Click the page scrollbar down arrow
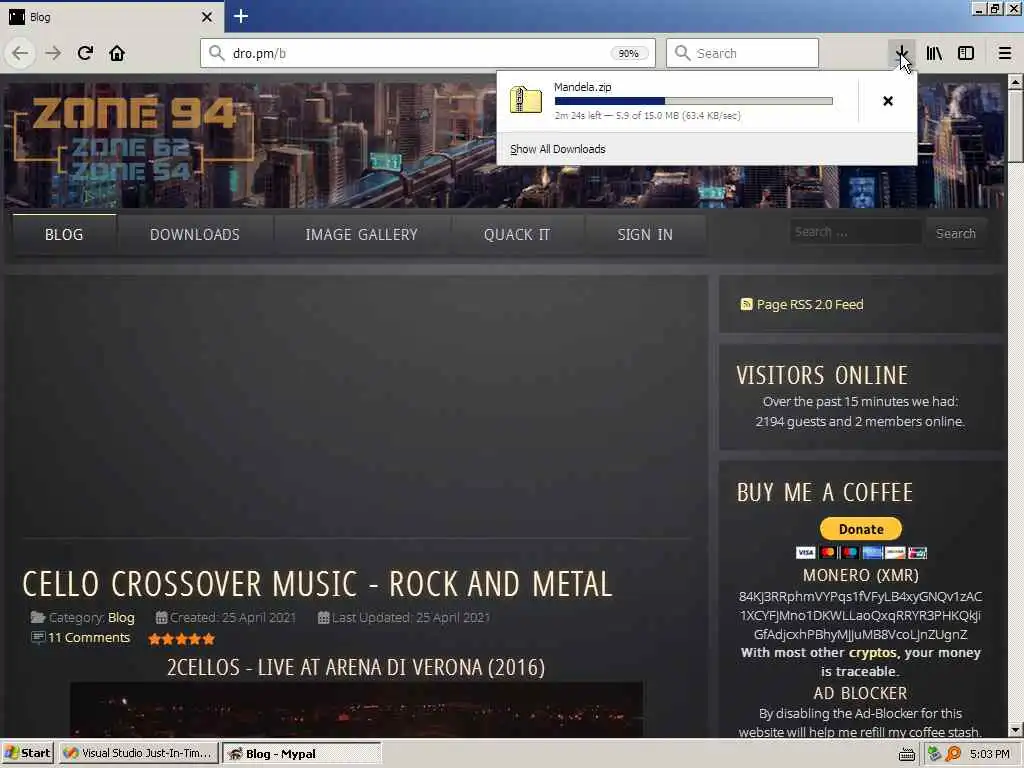 pyautogui.click(x=1015, y=730)
